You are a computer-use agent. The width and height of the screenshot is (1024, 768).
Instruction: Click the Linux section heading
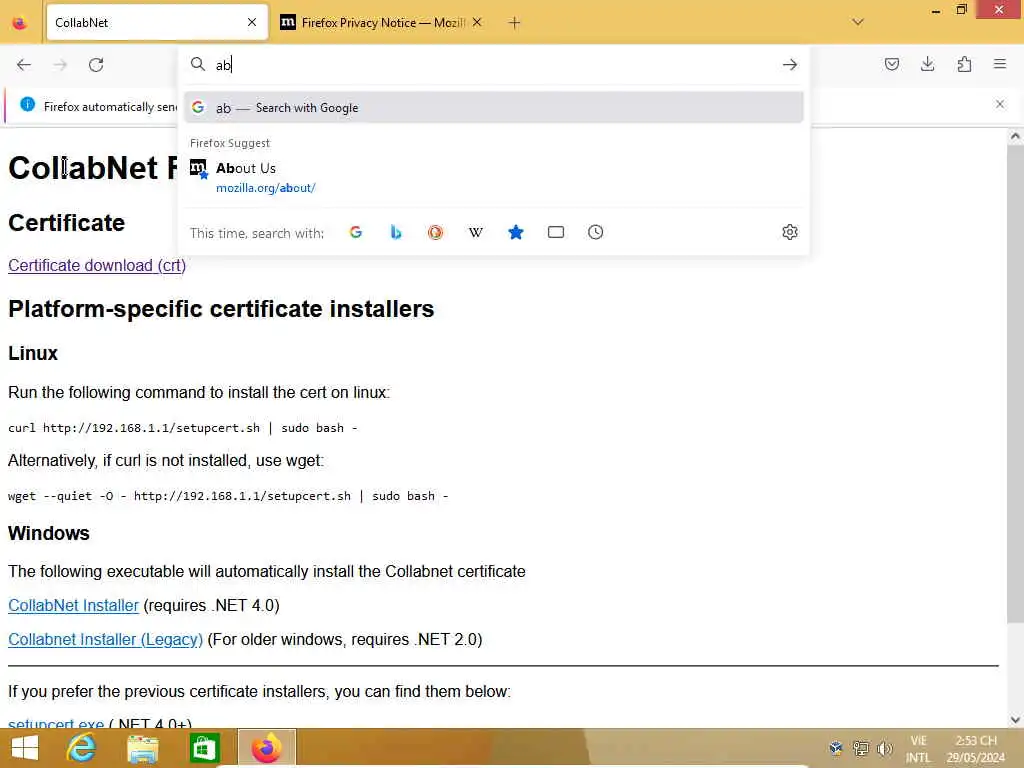(33, 353)
